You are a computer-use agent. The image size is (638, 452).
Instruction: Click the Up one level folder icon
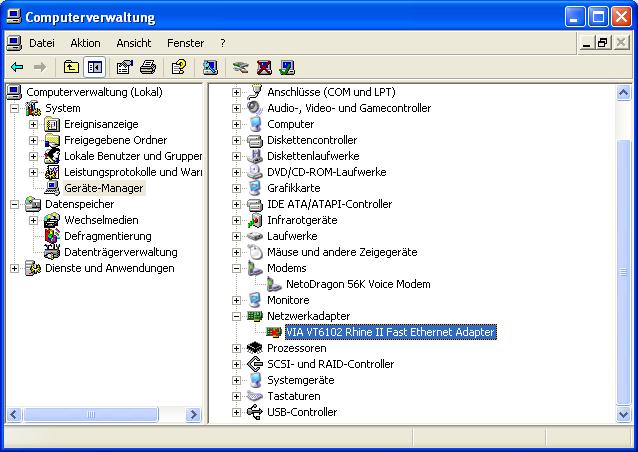coord(71,67)
